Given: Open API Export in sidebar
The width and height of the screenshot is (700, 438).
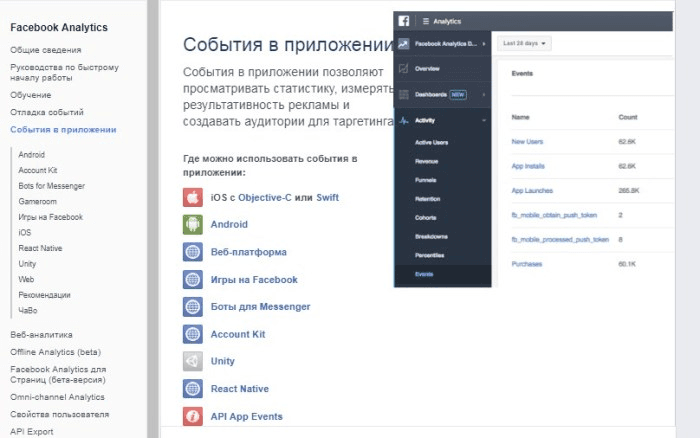Looking at the screenshot, I should (31, 432).
